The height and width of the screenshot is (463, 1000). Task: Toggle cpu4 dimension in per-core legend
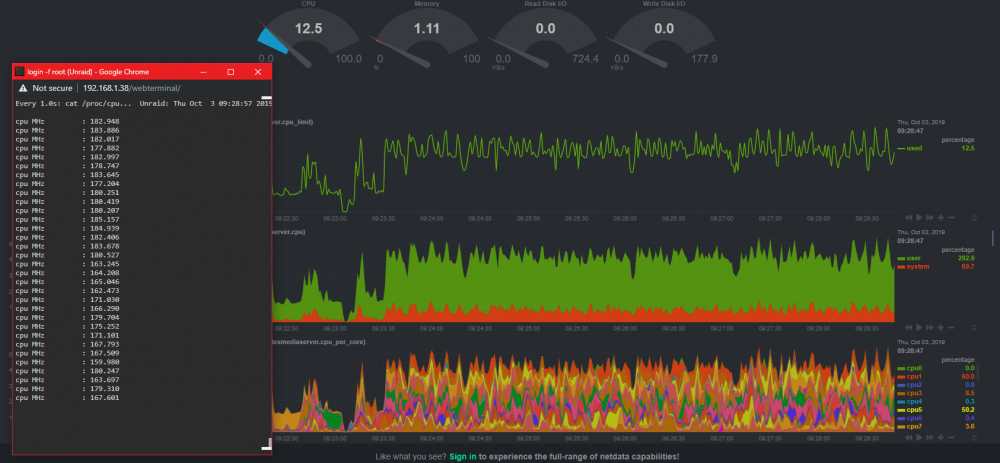click(910, 401)
